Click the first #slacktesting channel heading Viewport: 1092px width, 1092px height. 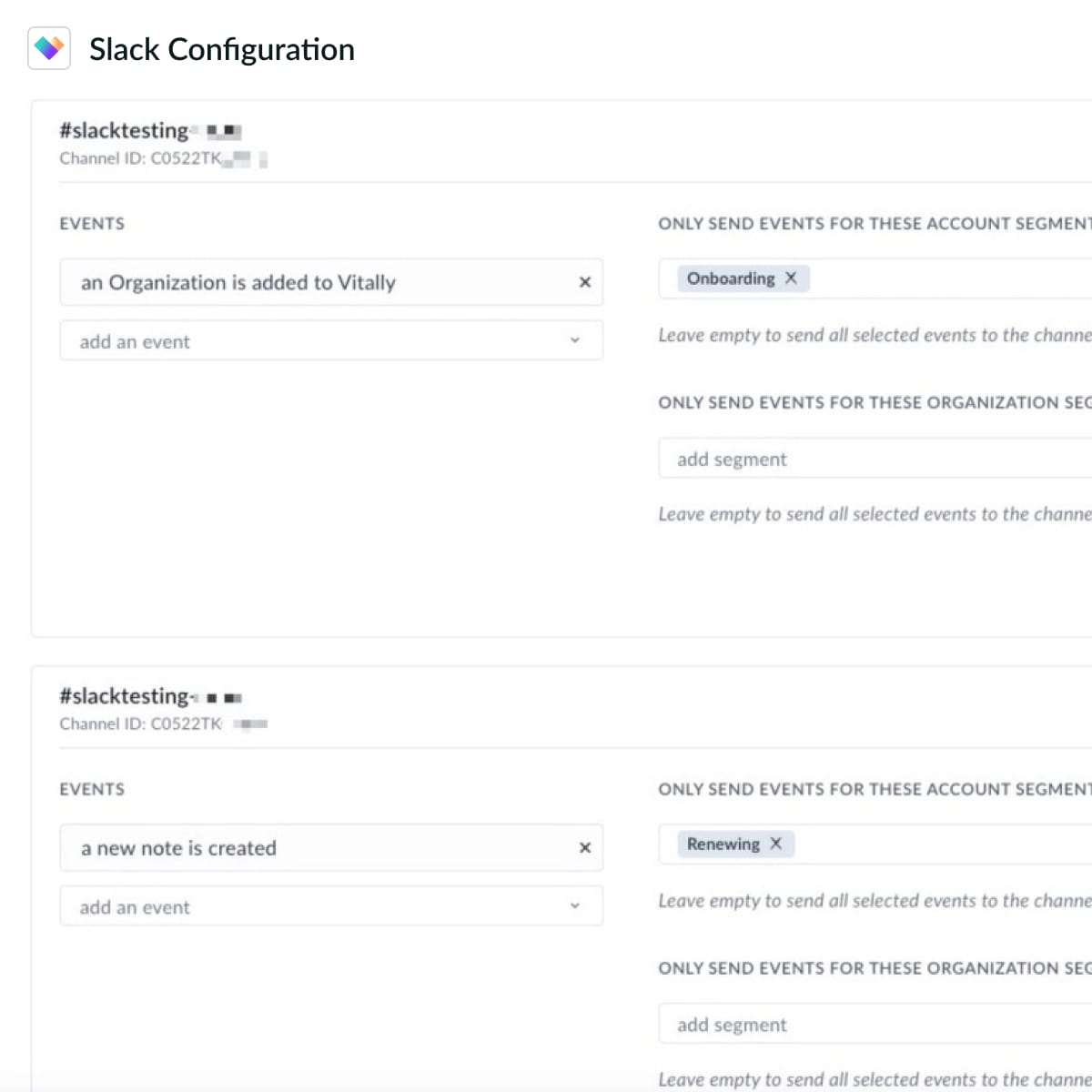pos(150,131)
